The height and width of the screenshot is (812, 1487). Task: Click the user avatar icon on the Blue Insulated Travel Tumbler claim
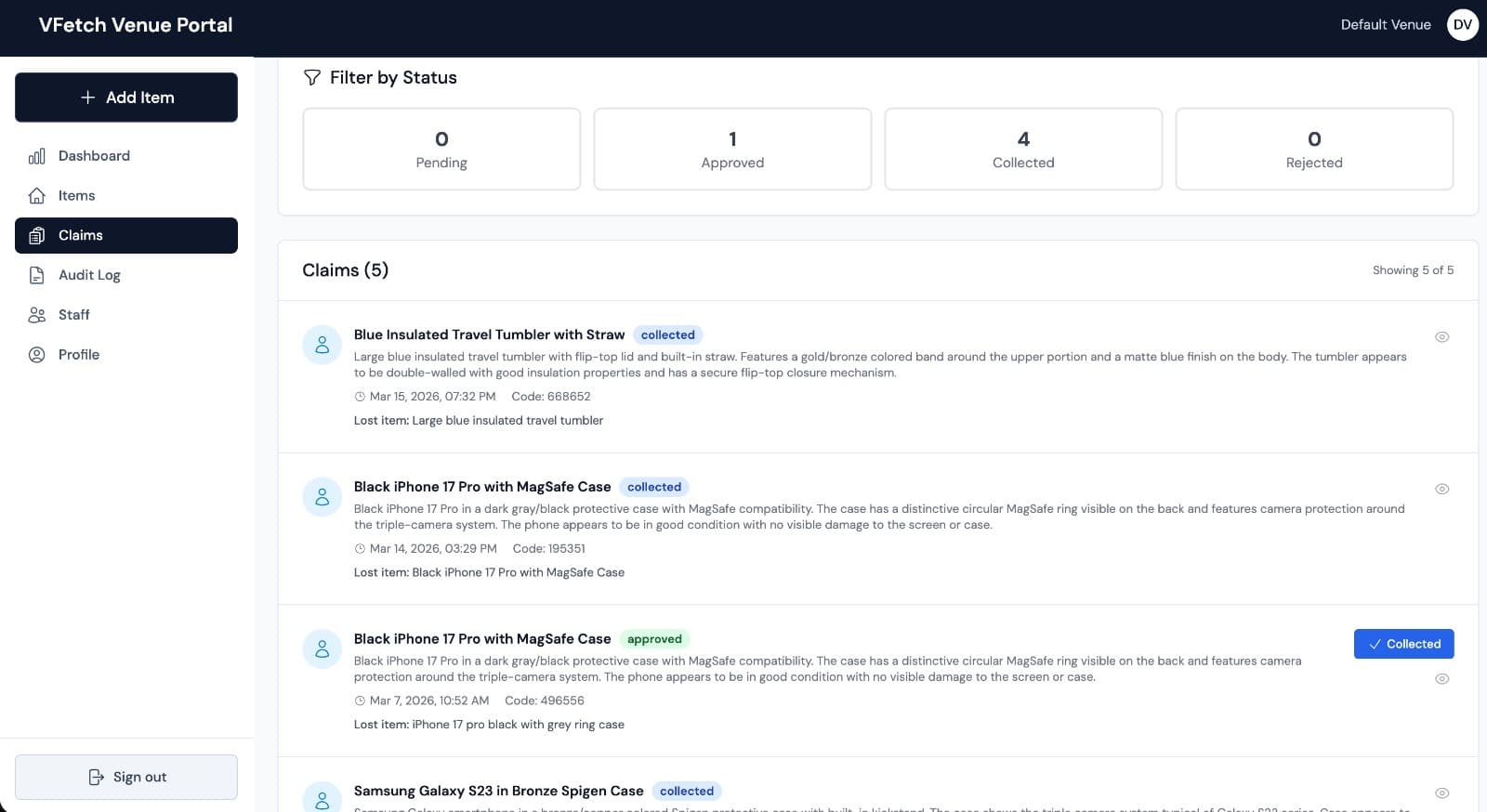322,345
